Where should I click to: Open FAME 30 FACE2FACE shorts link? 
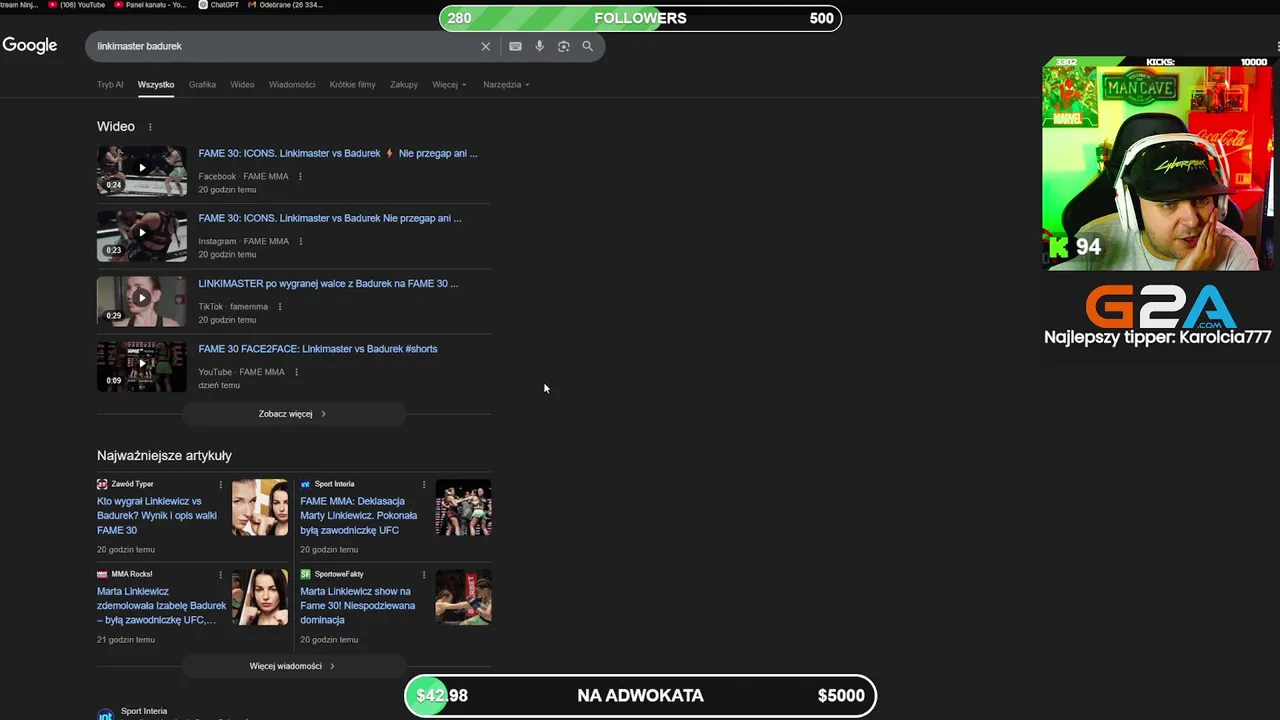pos(318,349)
